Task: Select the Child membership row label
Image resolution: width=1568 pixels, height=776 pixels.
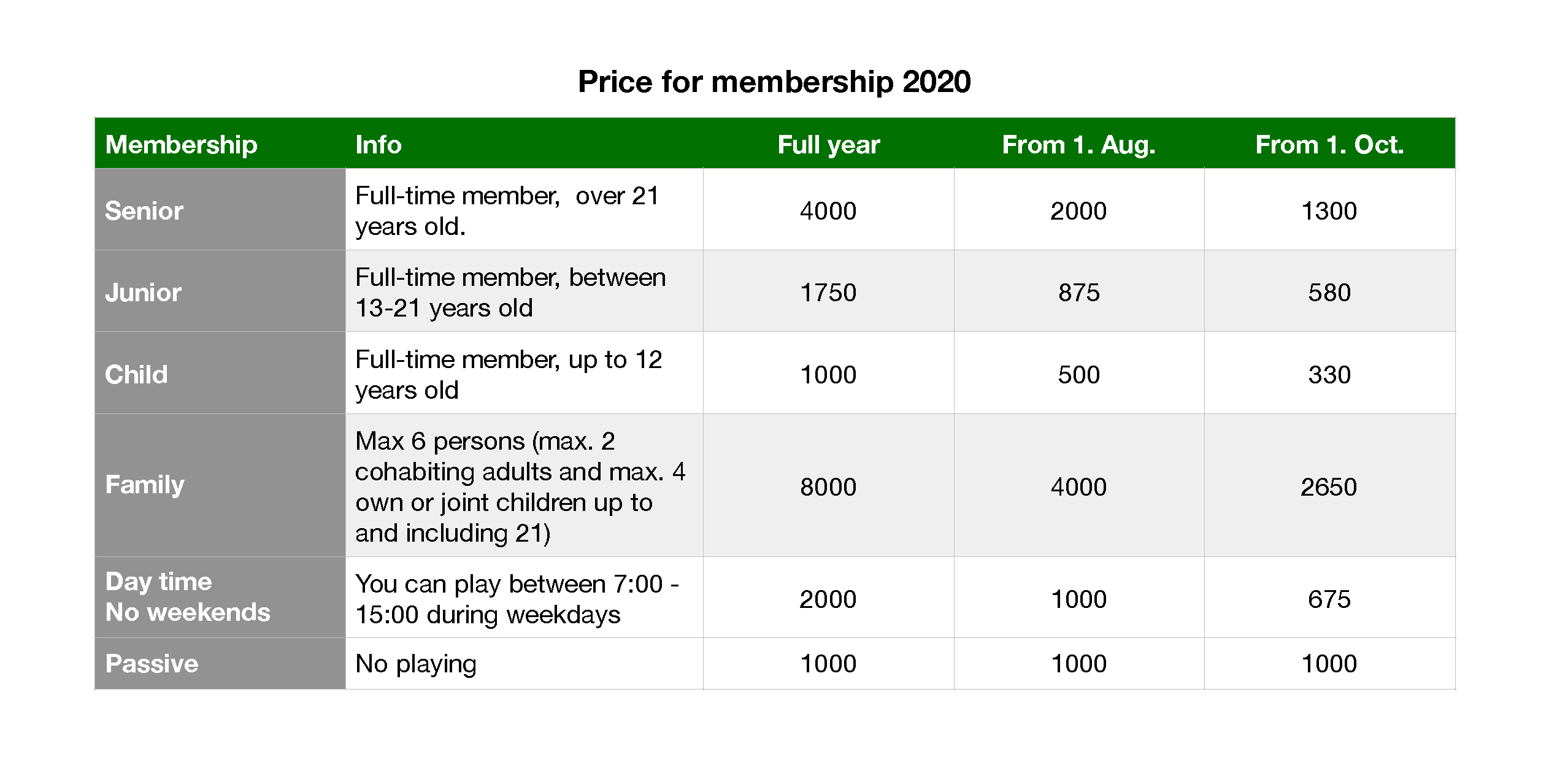Action: point(136,374)
